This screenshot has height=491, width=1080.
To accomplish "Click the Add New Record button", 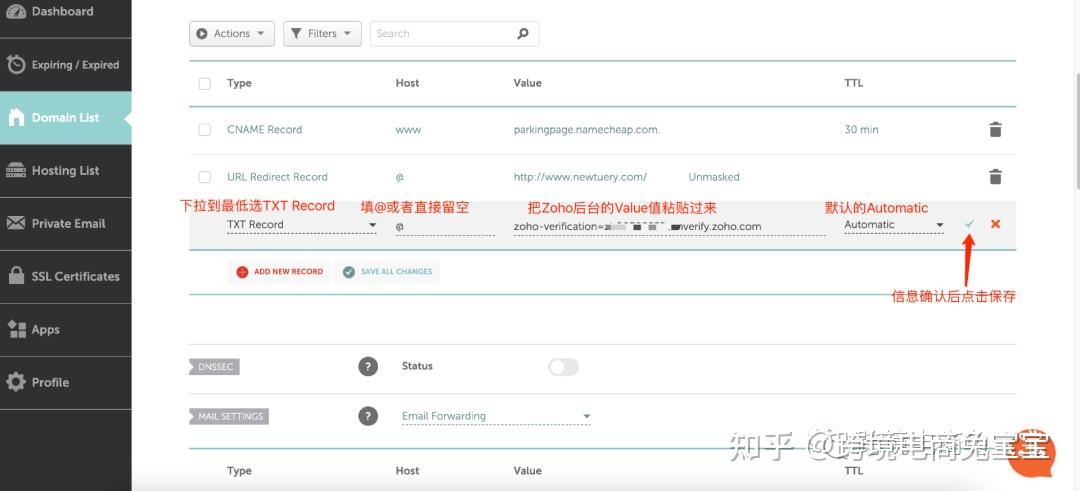I will pos(279,272).
